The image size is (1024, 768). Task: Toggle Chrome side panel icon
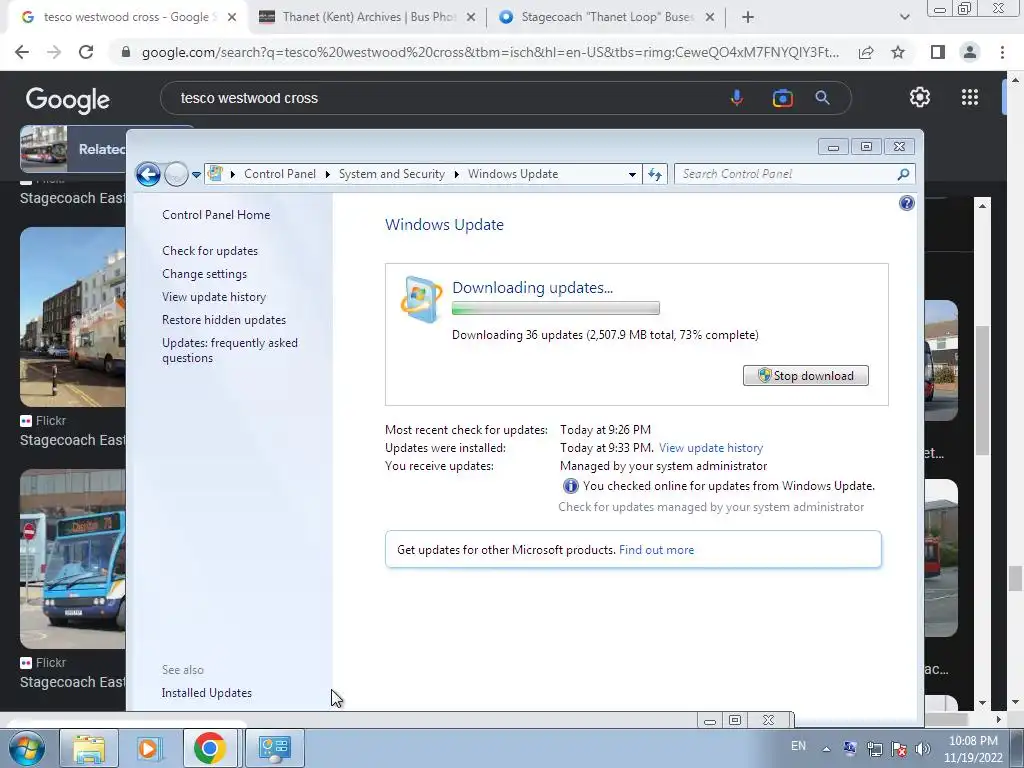coord(938,52)
